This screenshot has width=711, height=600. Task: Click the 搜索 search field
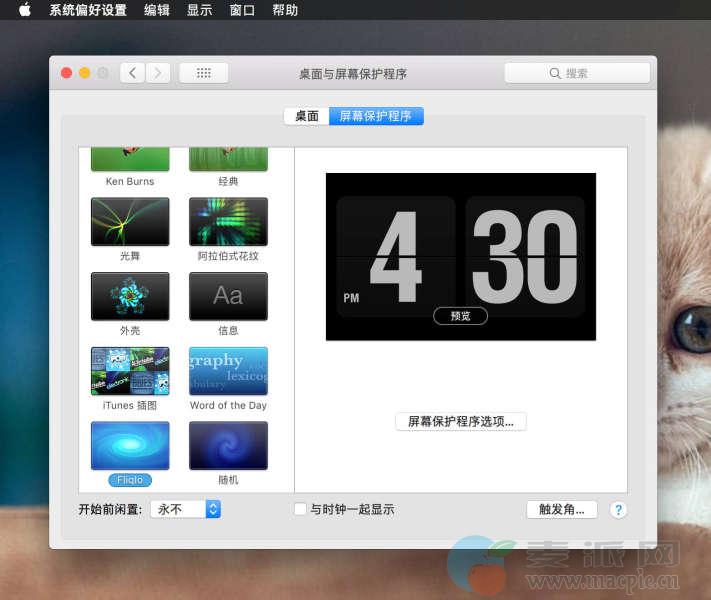click(577, 73)
